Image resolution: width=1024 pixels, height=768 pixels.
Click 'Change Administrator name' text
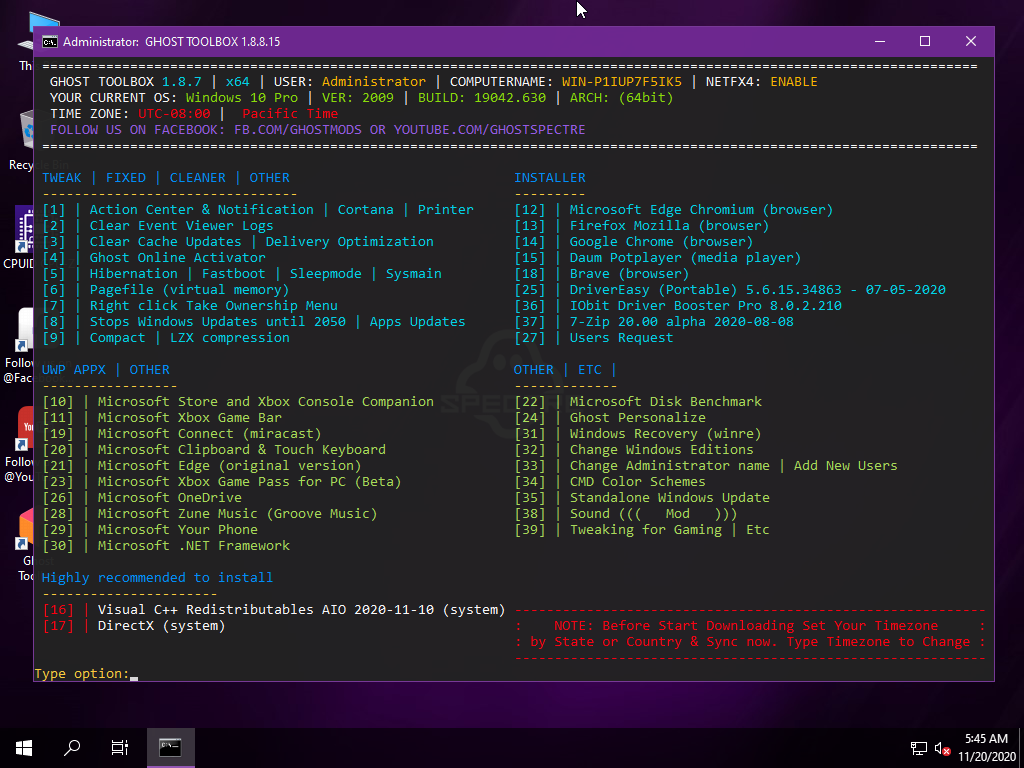pos(669,466)
